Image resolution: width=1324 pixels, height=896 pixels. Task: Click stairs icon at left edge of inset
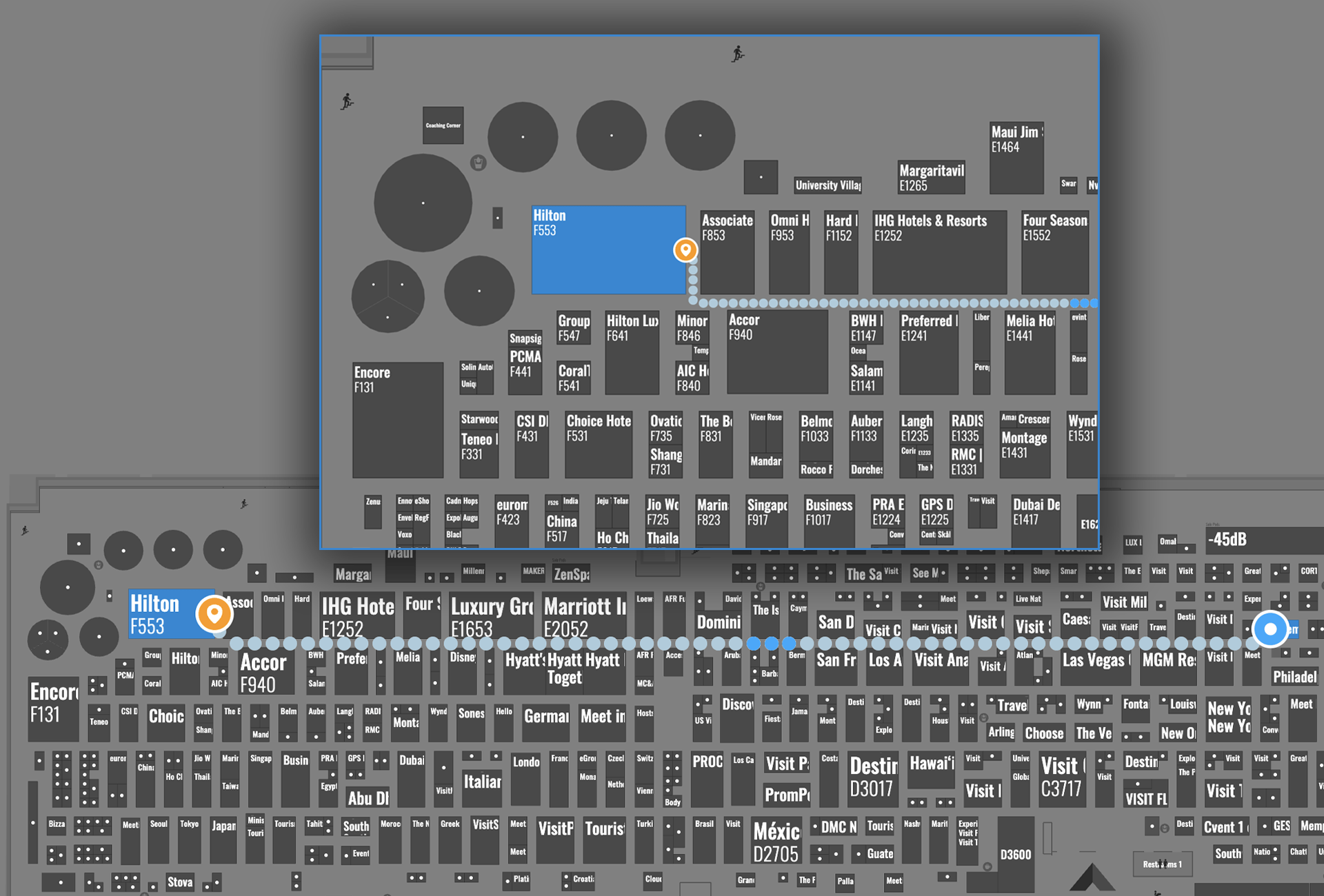[347, 102]
